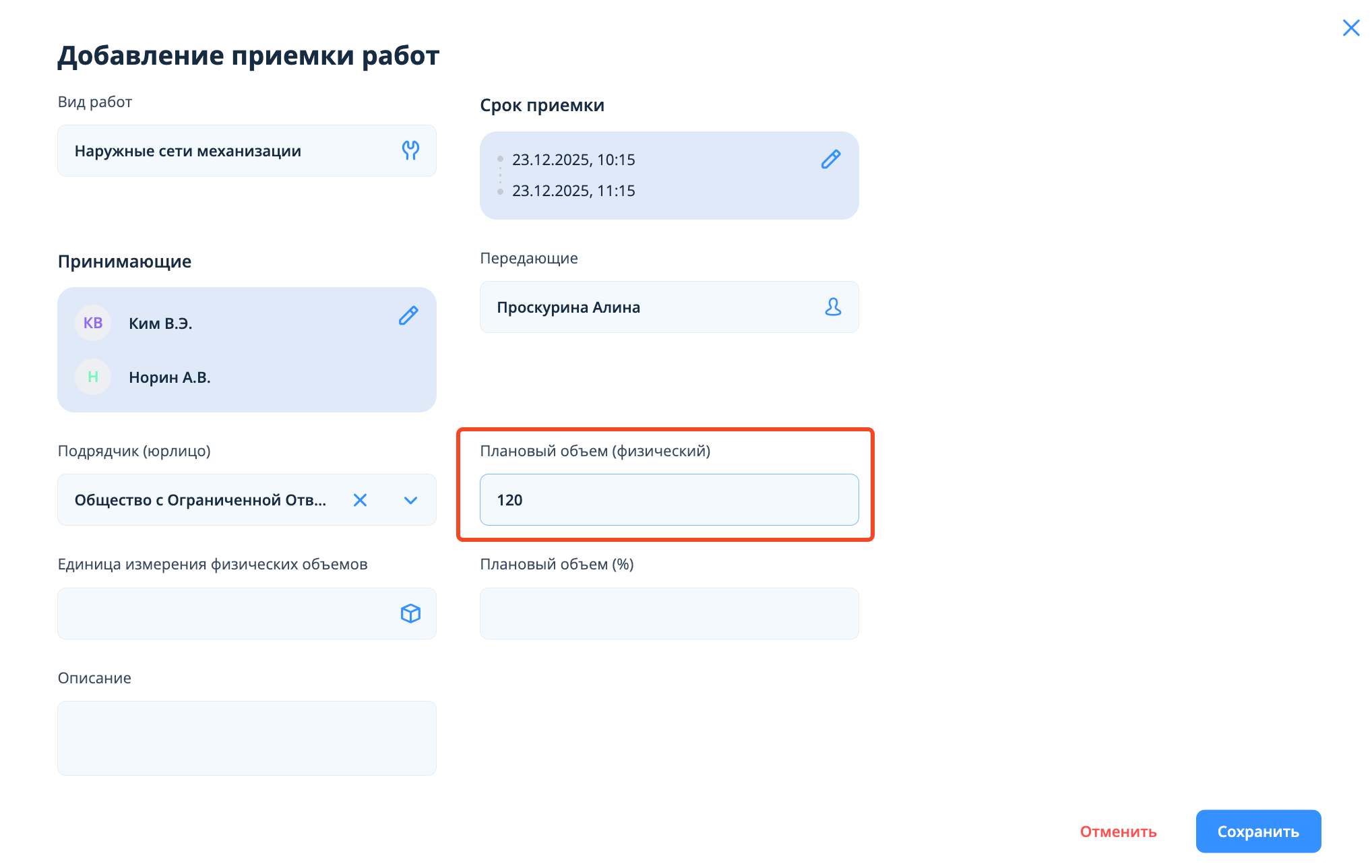The width and height of the screenshot is (1372, 868).
Task: Click the wrench icon in work type field
Action: [x=410, y=150]
